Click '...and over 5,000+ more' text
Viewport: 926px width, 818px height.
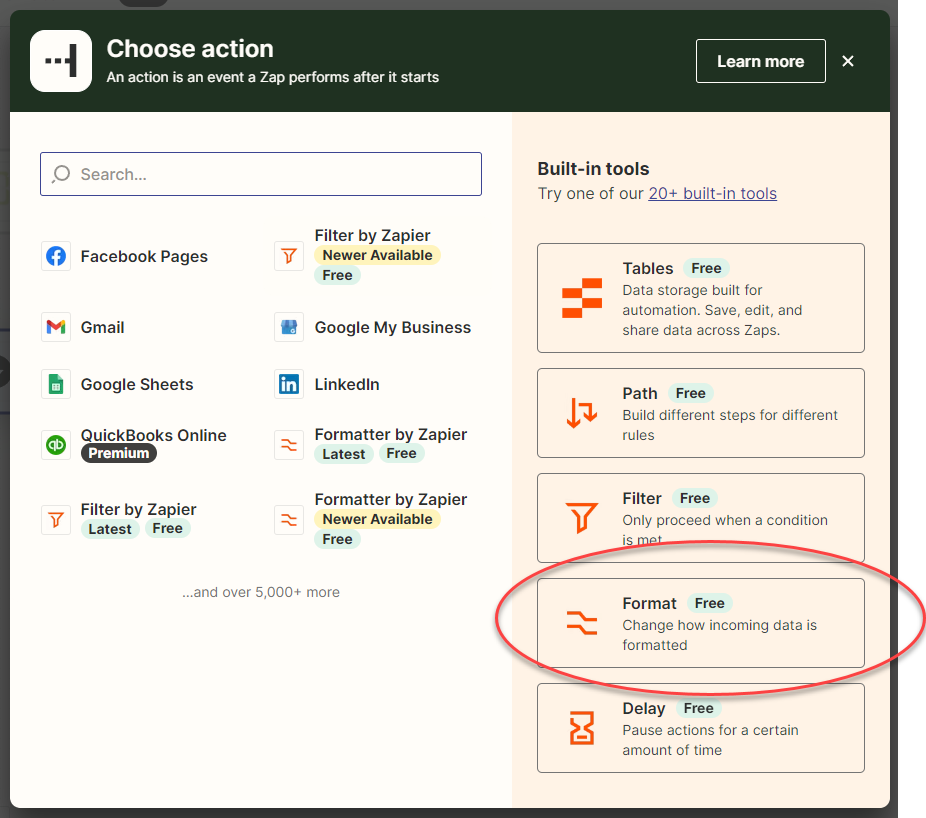[x=261, y=592]
